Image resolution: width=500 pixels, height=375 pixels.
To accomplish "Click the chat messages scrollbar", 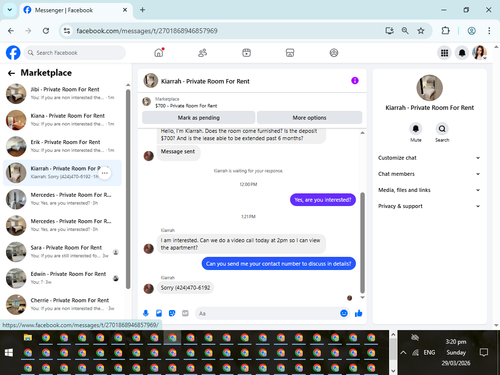I will coord(362,242).
